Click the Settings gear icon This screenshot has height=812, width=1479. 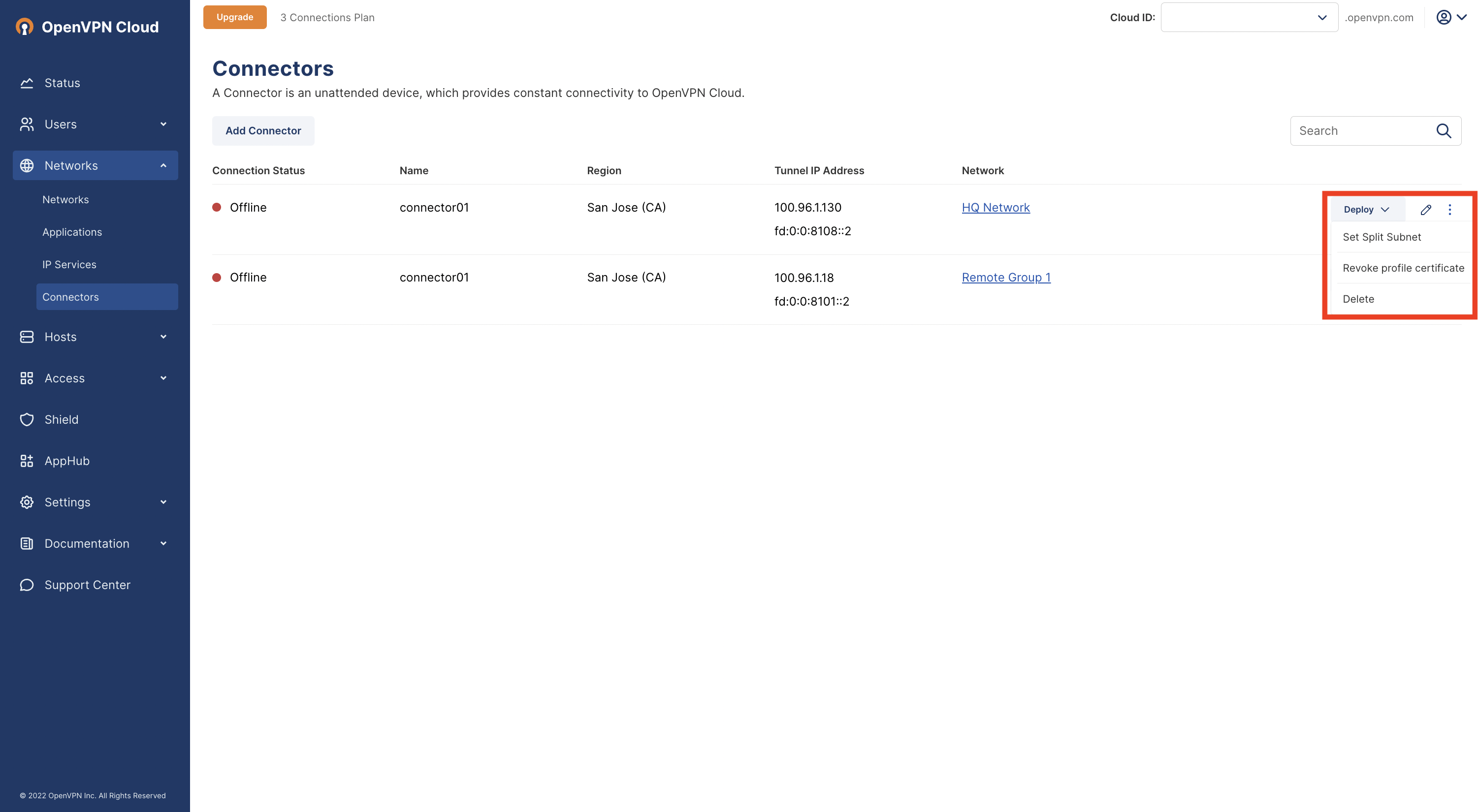[x=27, y=502]
